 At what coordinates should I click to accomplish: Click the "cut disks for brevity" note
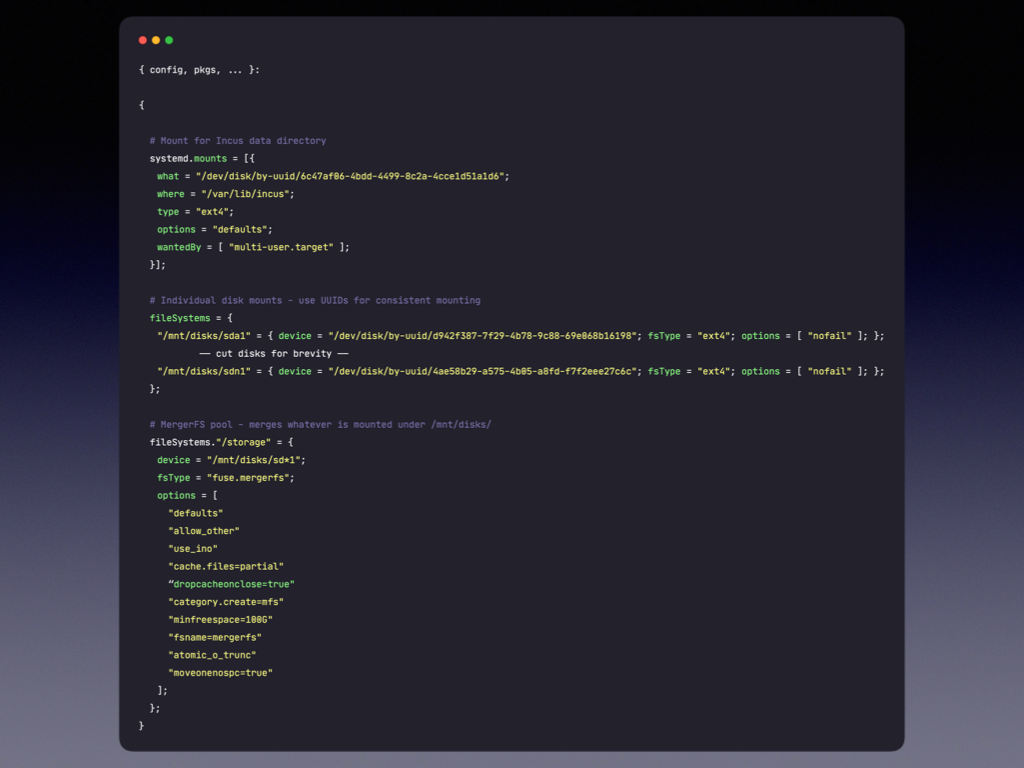pyautogui.click(x=274, y=353)
